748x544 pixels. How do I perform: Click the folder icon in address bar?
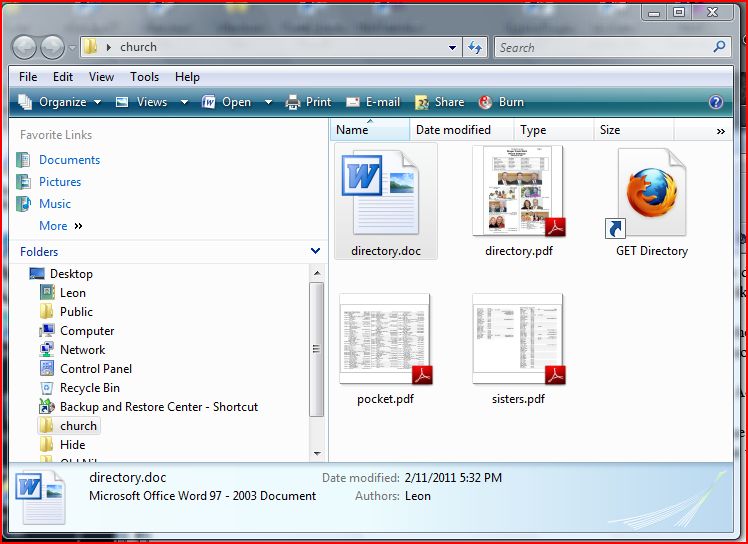(x=90, y=47)
